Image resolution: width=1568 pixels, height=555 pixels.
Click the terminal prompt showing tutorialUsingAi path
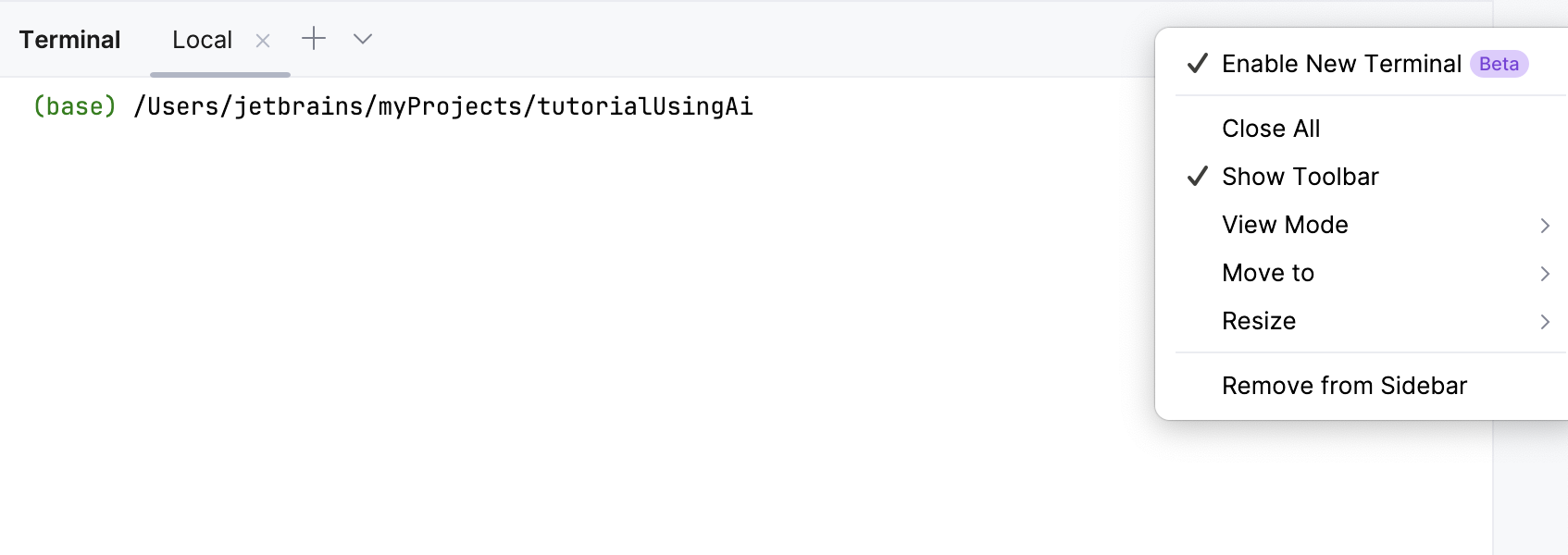pos(392,105)
